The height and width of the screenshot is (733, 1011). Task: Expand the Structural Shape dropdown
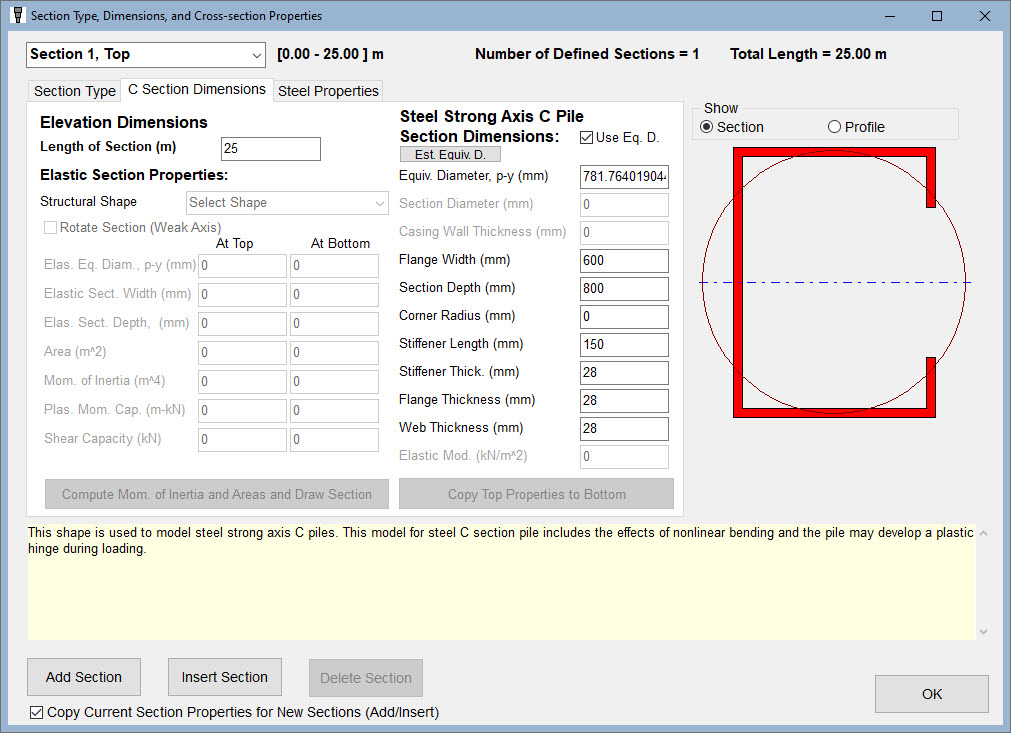(x=287, y=203)
